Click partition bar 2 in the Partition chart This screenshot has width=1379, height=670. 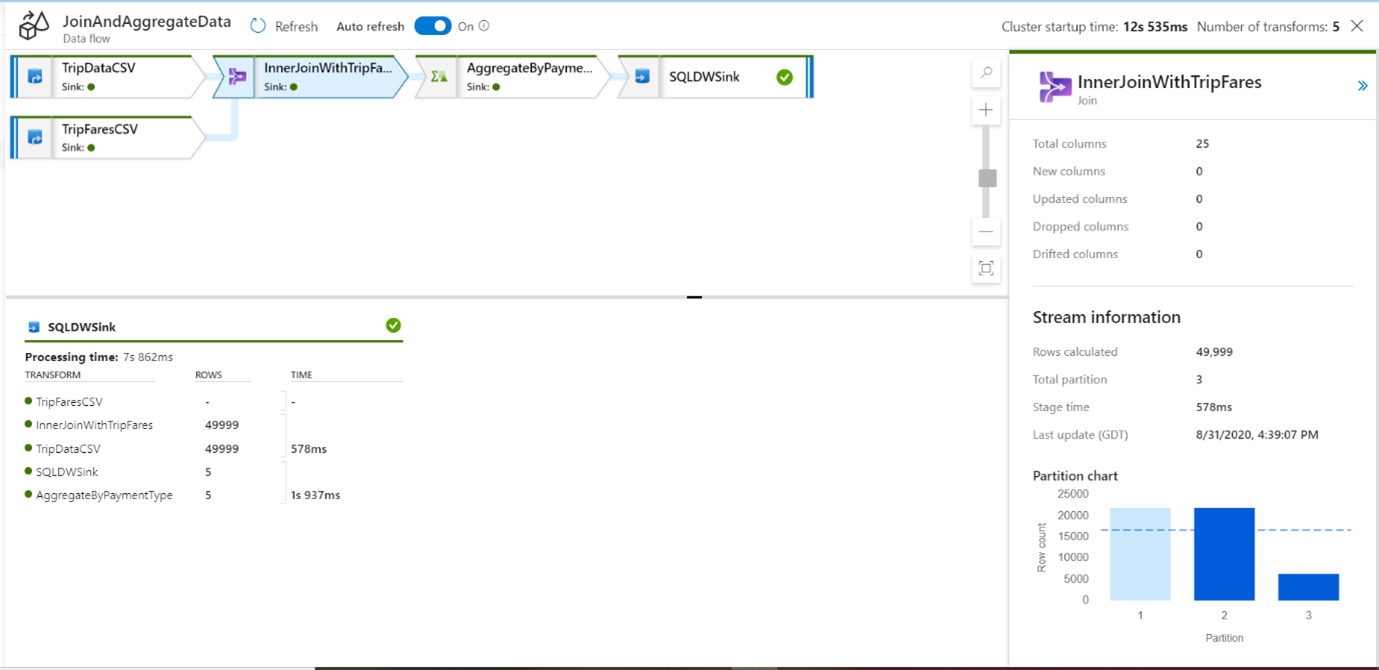coord(1224,555)
